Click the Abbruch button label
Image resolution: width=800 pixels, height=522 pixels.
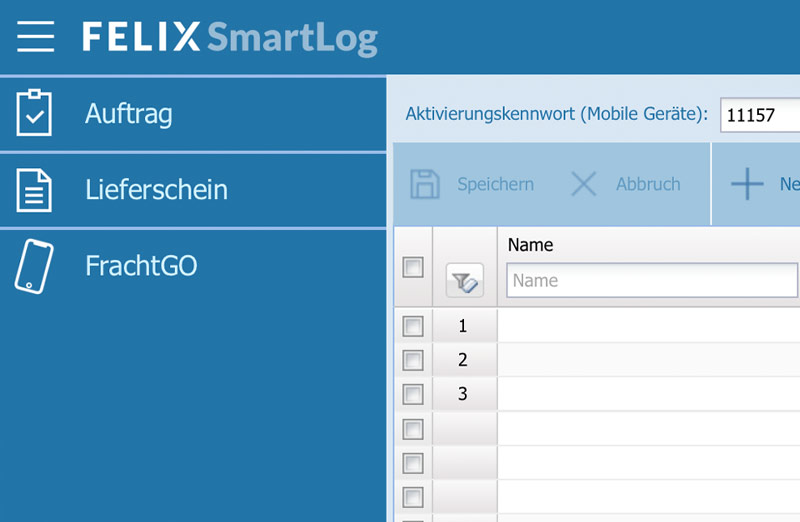(x=648, y=184)
